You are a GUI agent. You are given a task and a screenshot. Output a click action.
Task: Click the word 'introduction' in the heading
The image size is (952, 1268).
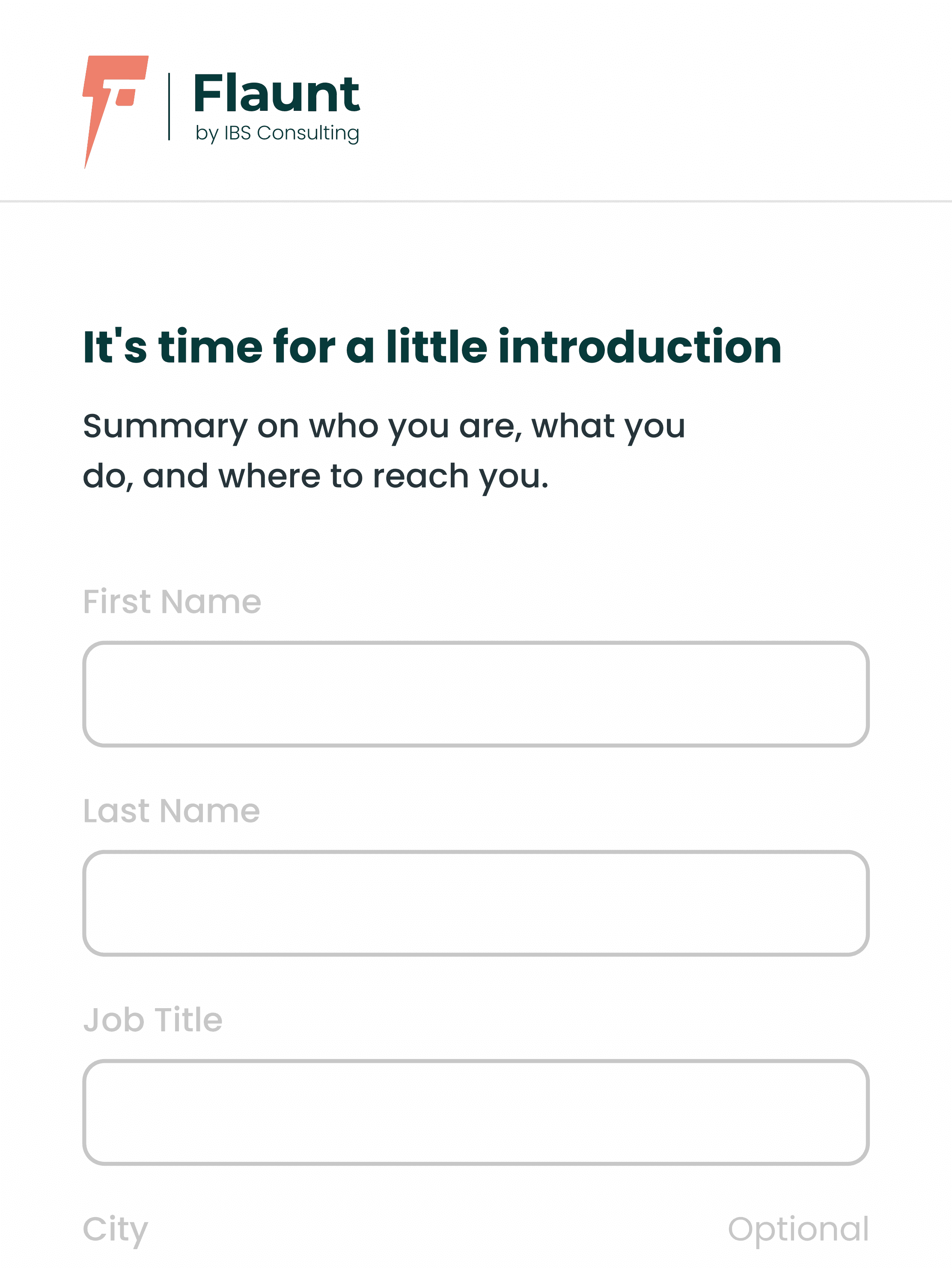640,347
